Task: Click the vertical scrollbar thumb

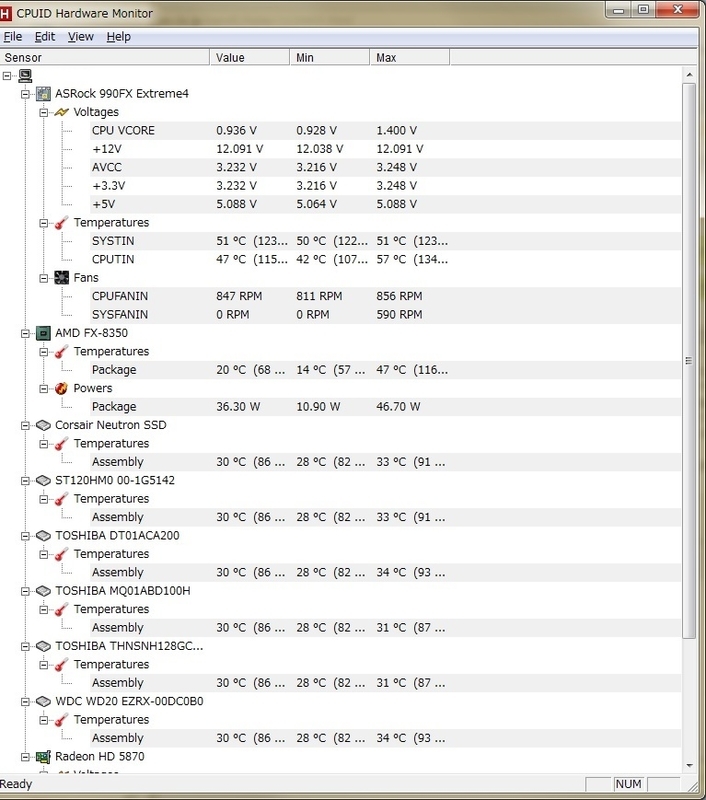Action: coord(689,361)
